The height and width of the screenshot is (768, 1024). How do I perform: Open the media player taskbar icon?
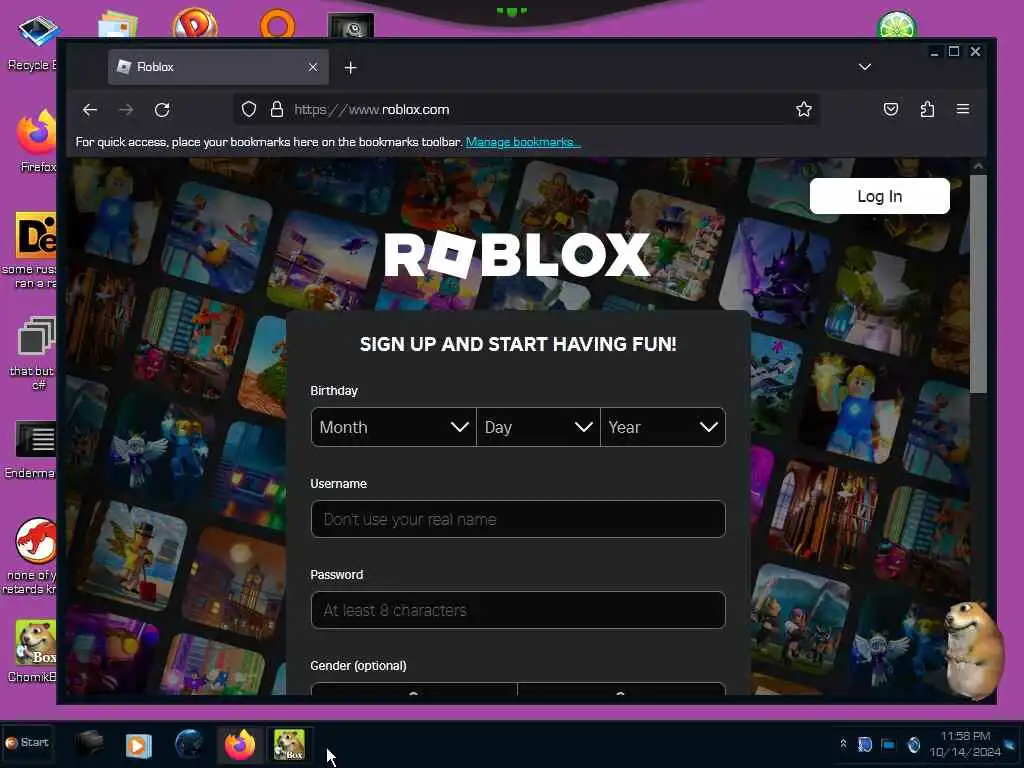(138, 744)
